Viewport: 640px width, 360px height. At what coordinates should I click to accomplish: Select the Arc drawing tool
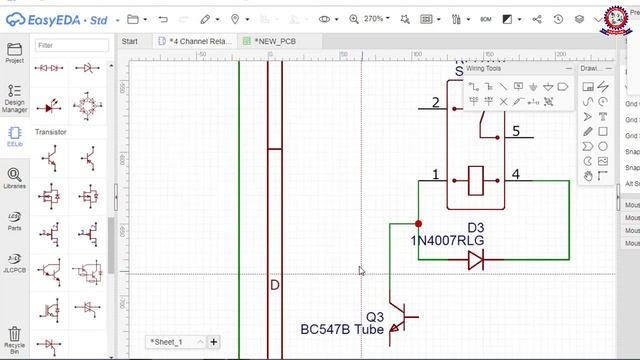pos(603,102)
